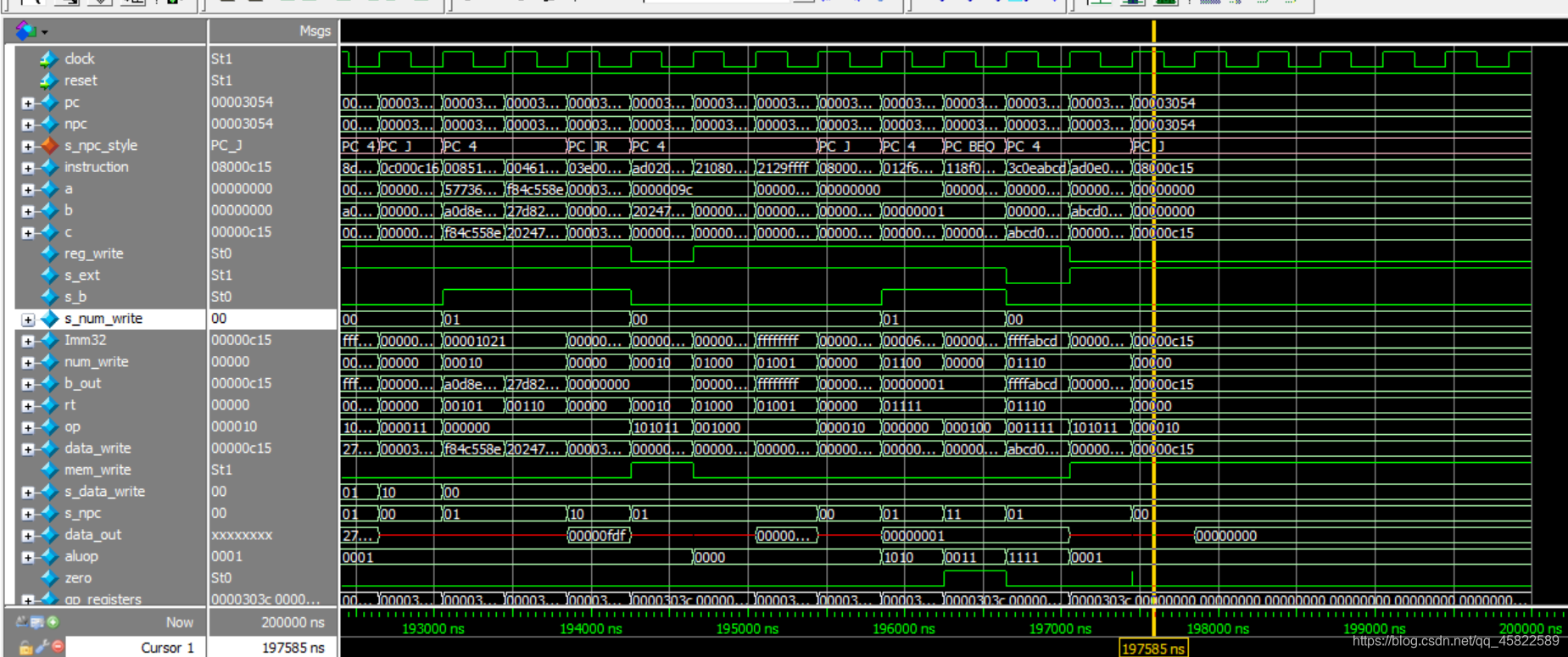The width and height of the screenshot is (1568, 657).
Task: Click the Now time value 200000 ns
Action: pyautogui.click(x=293, y=622)
